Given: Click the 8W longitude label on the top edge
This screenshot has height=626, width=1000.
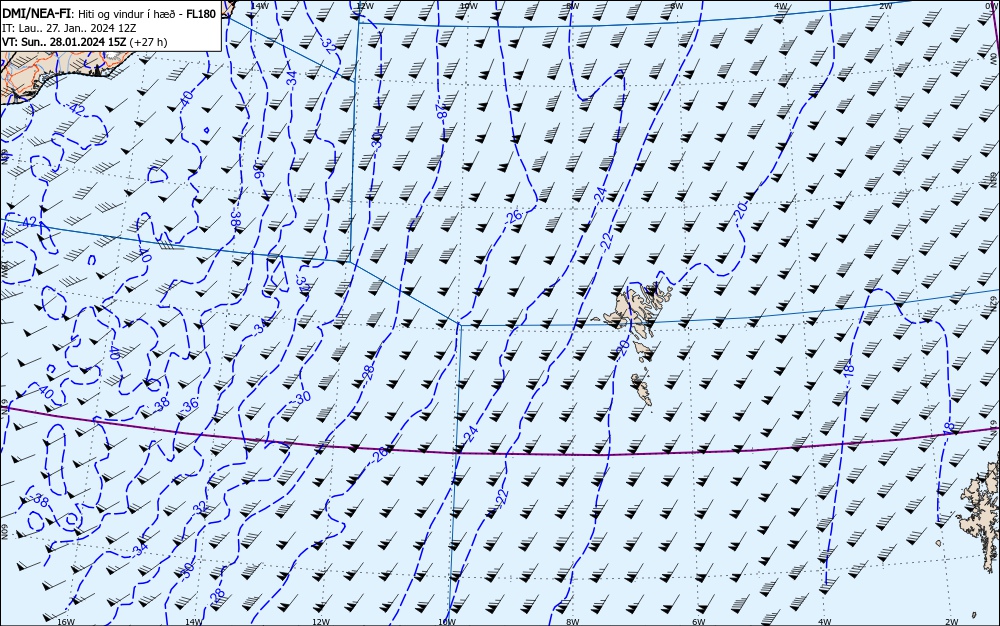Looking at the screenshot, I should (573, 5).
